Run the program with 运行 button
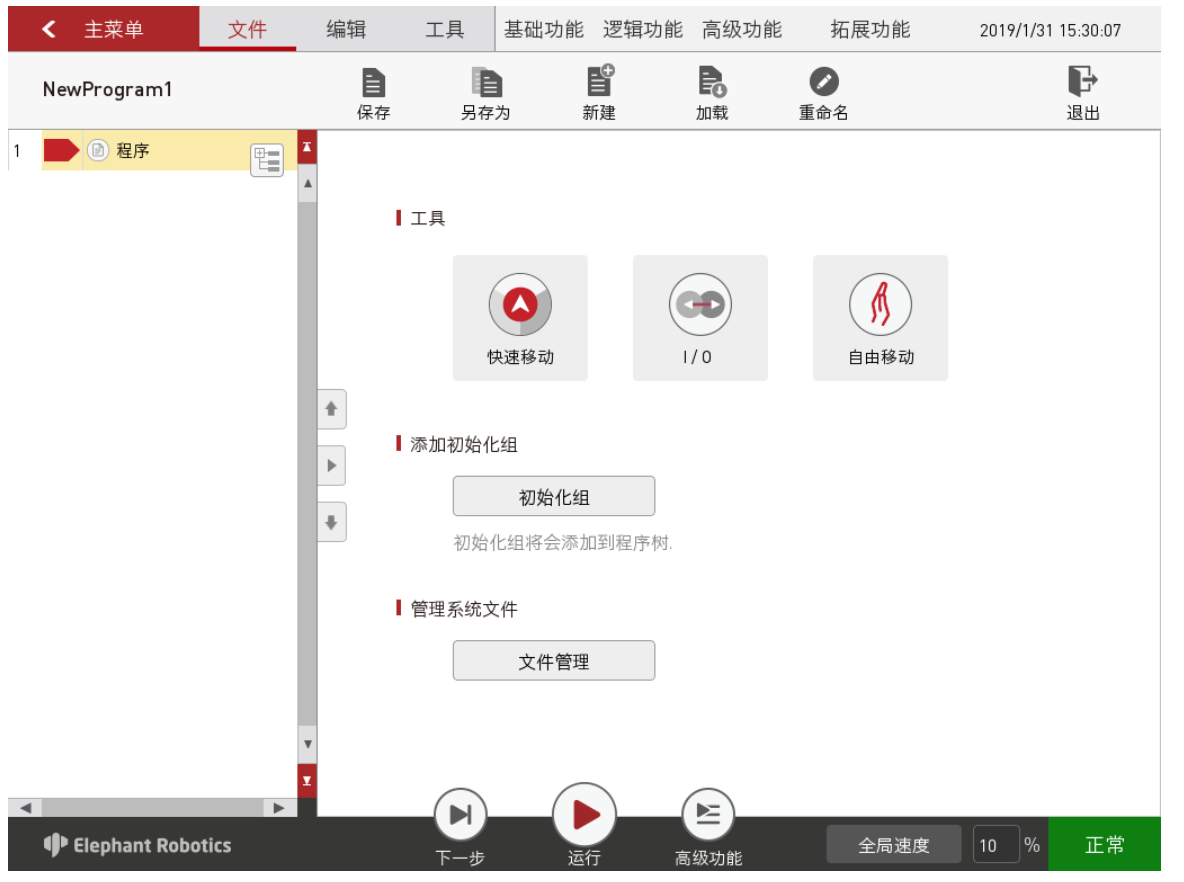 [584, 815]
